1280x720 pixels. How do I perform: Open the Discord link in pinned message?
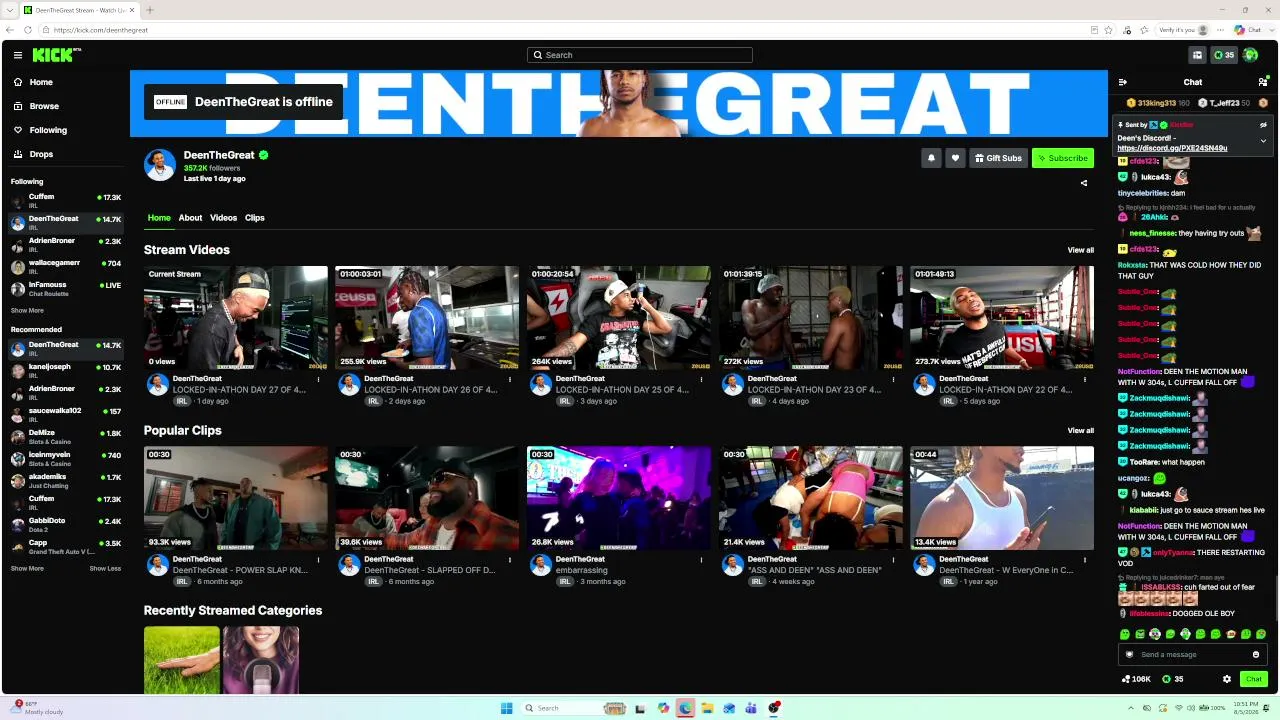pyautogui.click(x=1172, y=149)
